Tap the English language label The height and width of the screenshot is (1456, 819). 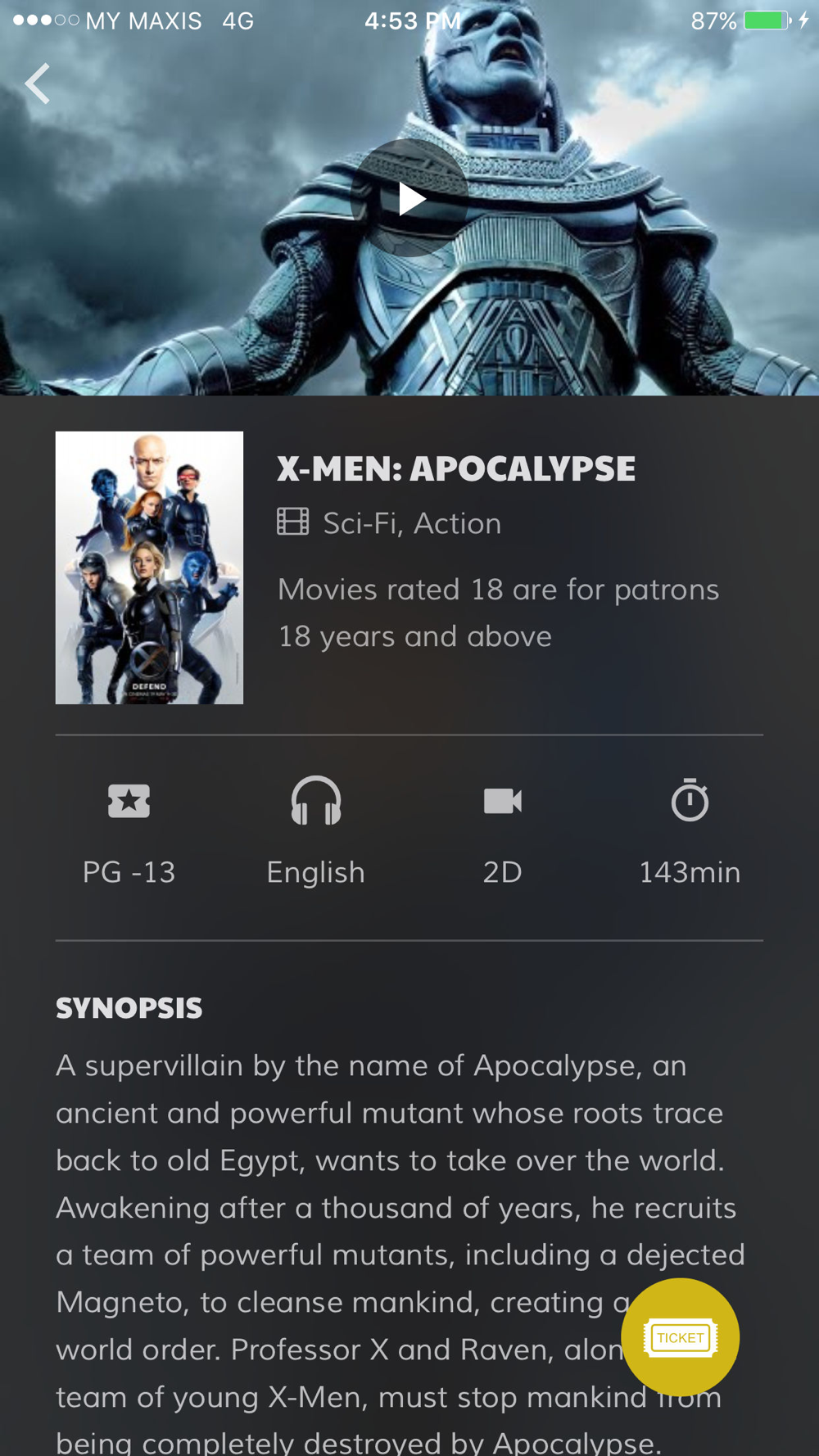tap(316, 873)
